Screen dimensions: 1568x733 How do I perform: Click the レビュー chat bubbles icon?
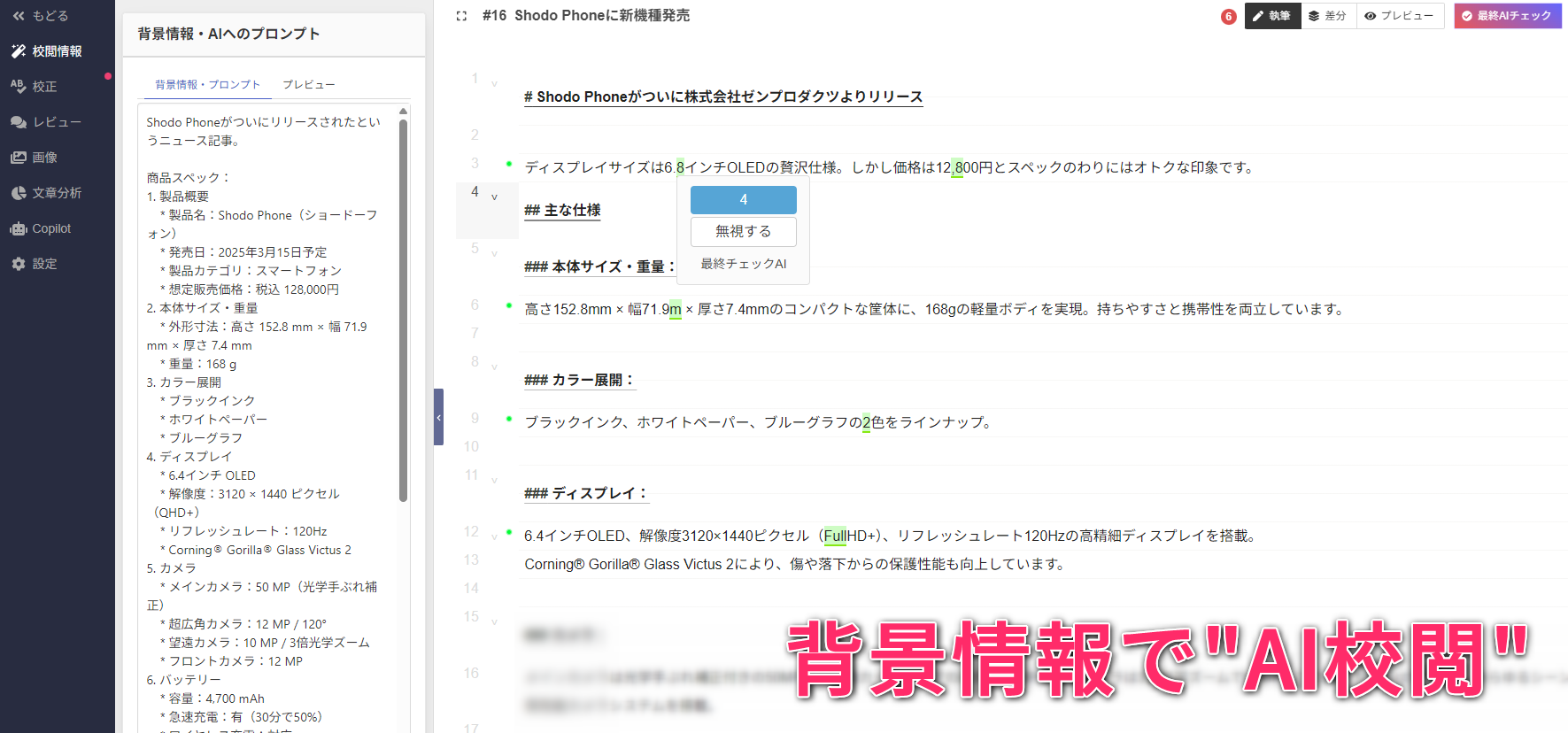pos(19,122)
